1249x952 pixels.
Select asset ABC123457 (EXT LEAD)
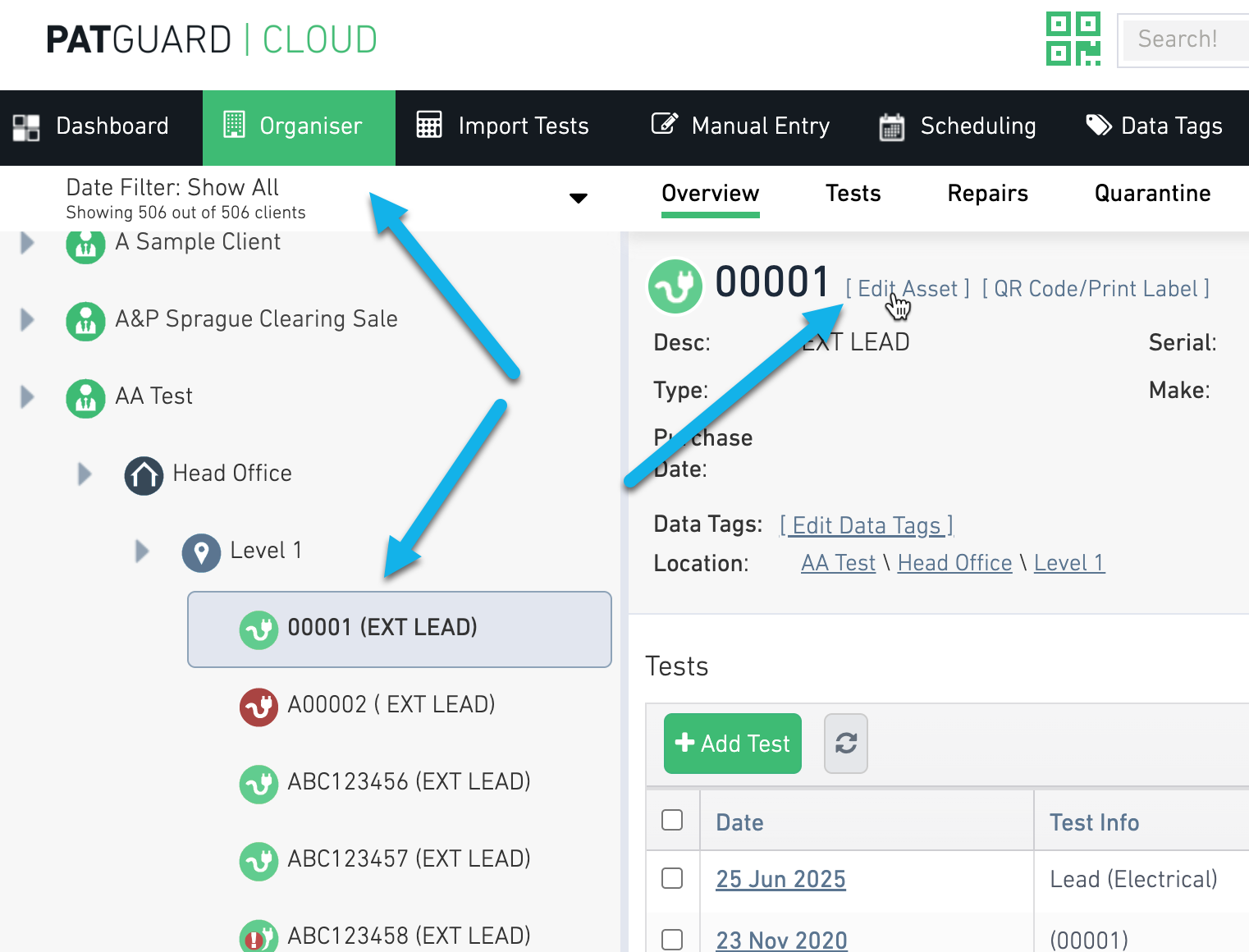409,858
